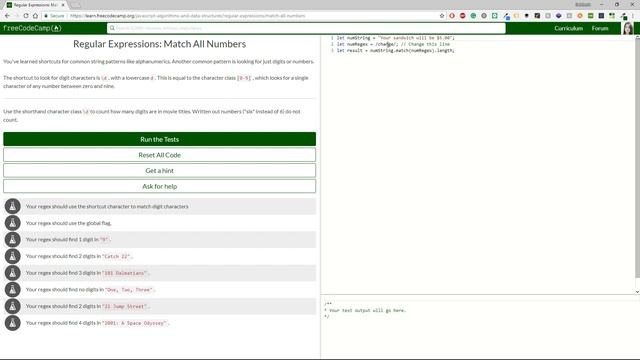Click the flask icon for the "9" test

13,240
